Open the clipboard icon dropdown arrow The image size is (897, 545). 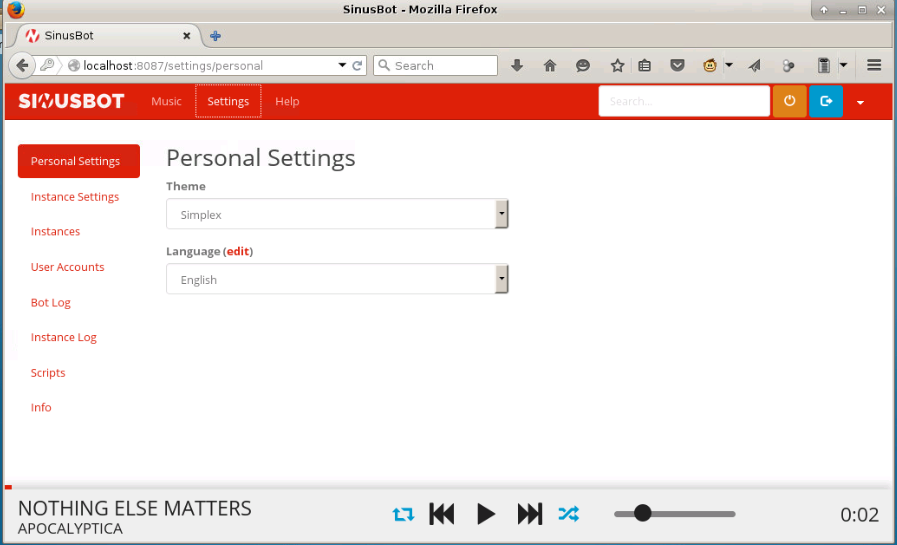click(x=843, y=65)
